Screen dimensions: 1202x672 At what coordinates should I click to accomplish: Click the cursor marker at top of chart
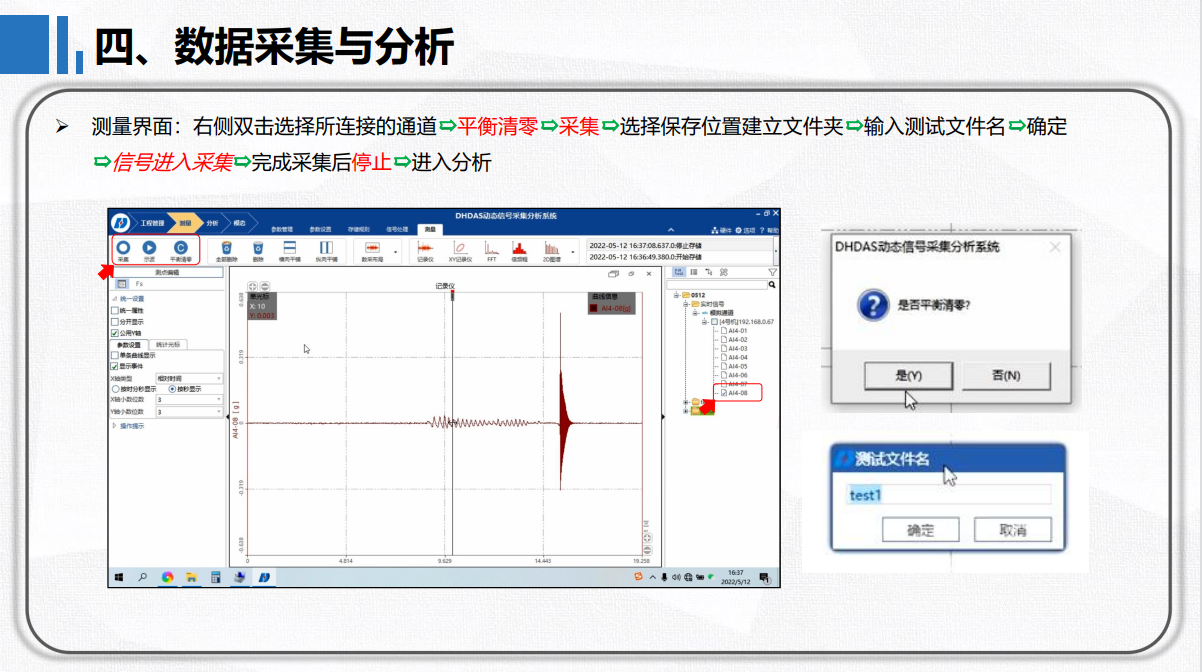(x=452, y=294)
